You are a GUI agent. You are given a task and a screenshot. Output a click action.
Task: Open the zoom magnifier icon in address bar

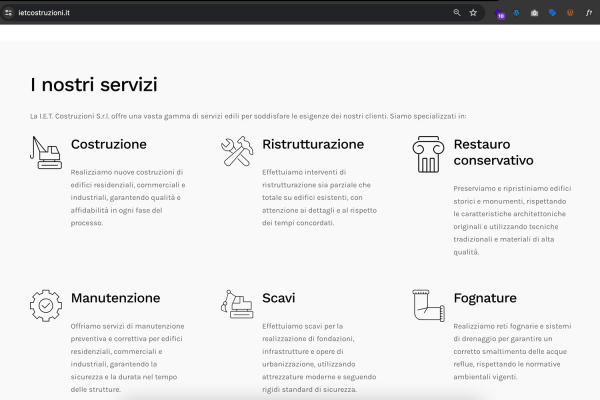457,13
